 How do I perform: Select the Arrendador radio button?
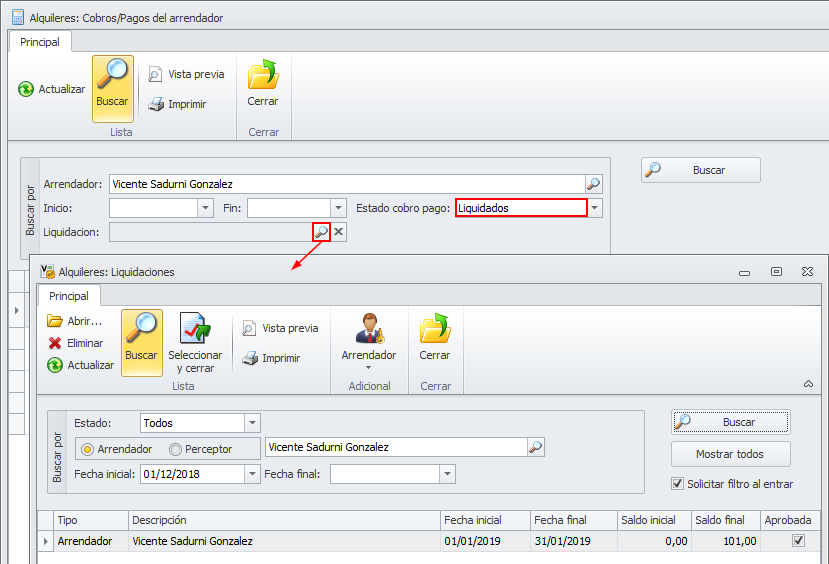(x=87, y=449)
